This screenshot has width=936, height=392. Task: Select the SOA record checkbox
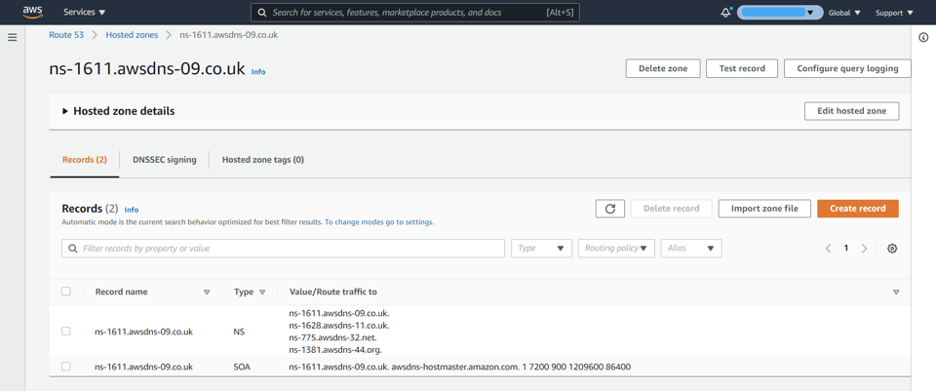pyautogui.click(x=66, y=367)
